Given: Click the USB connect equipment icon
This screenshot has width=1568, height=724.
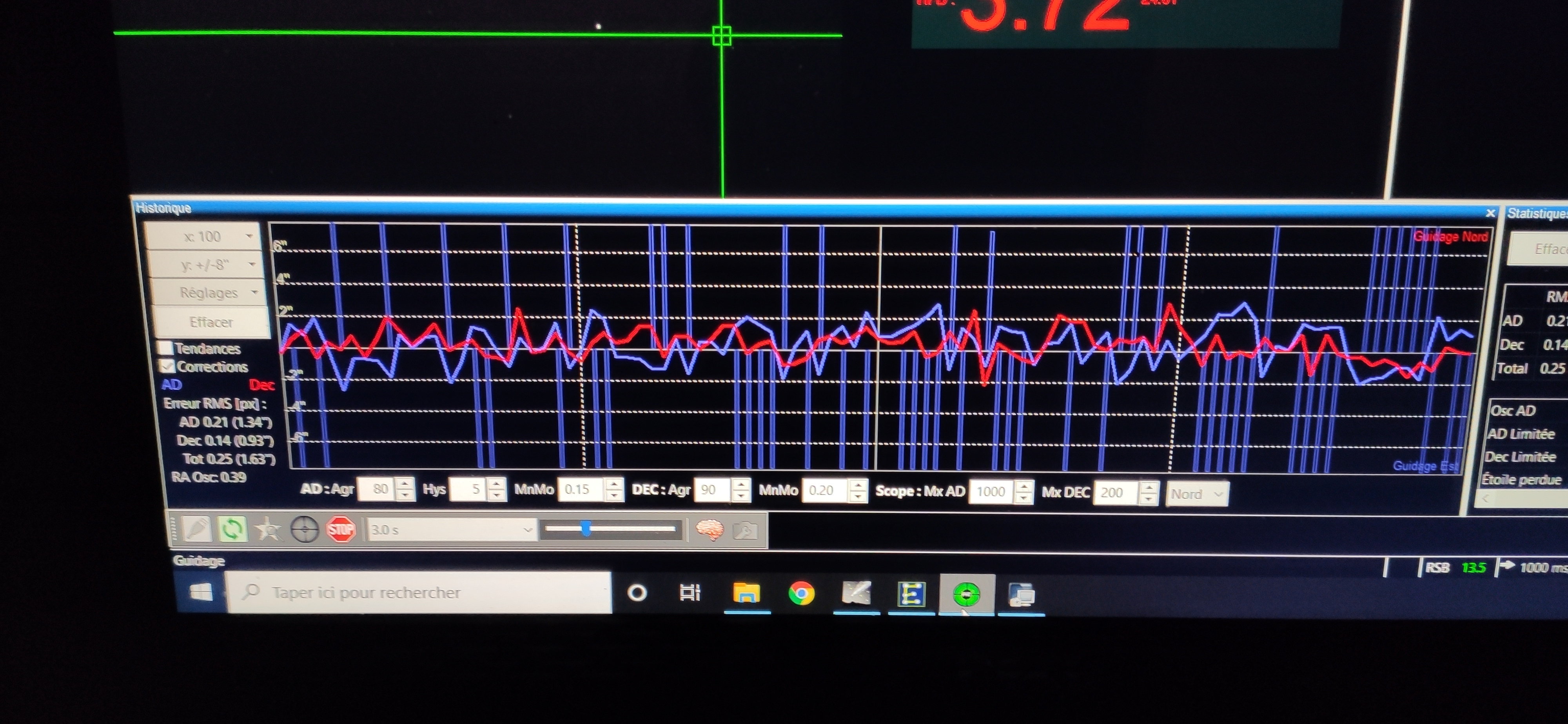Looking at the screenshot, I should click(x=196, y=529).
